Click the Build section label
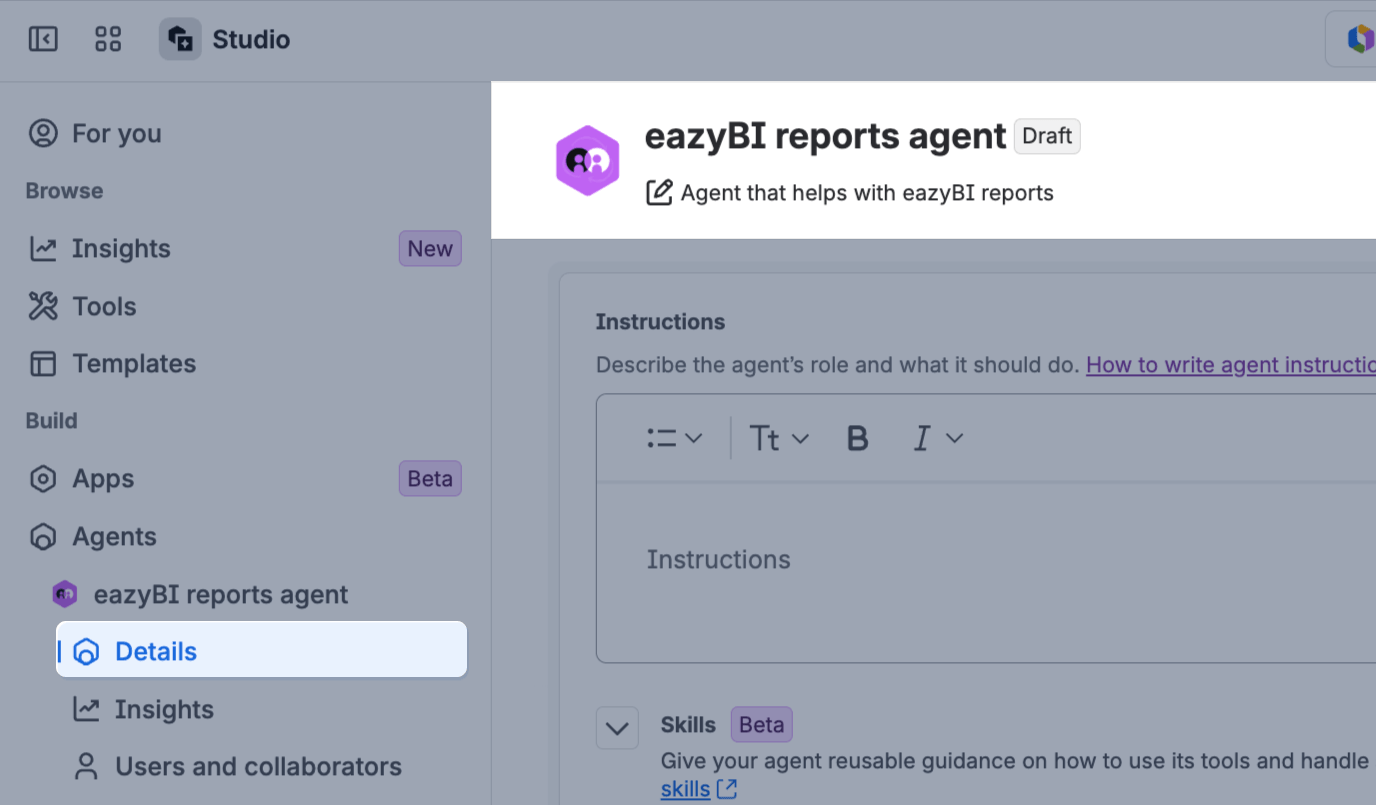This screenshot has width=1376, height=805. [51, 421]
